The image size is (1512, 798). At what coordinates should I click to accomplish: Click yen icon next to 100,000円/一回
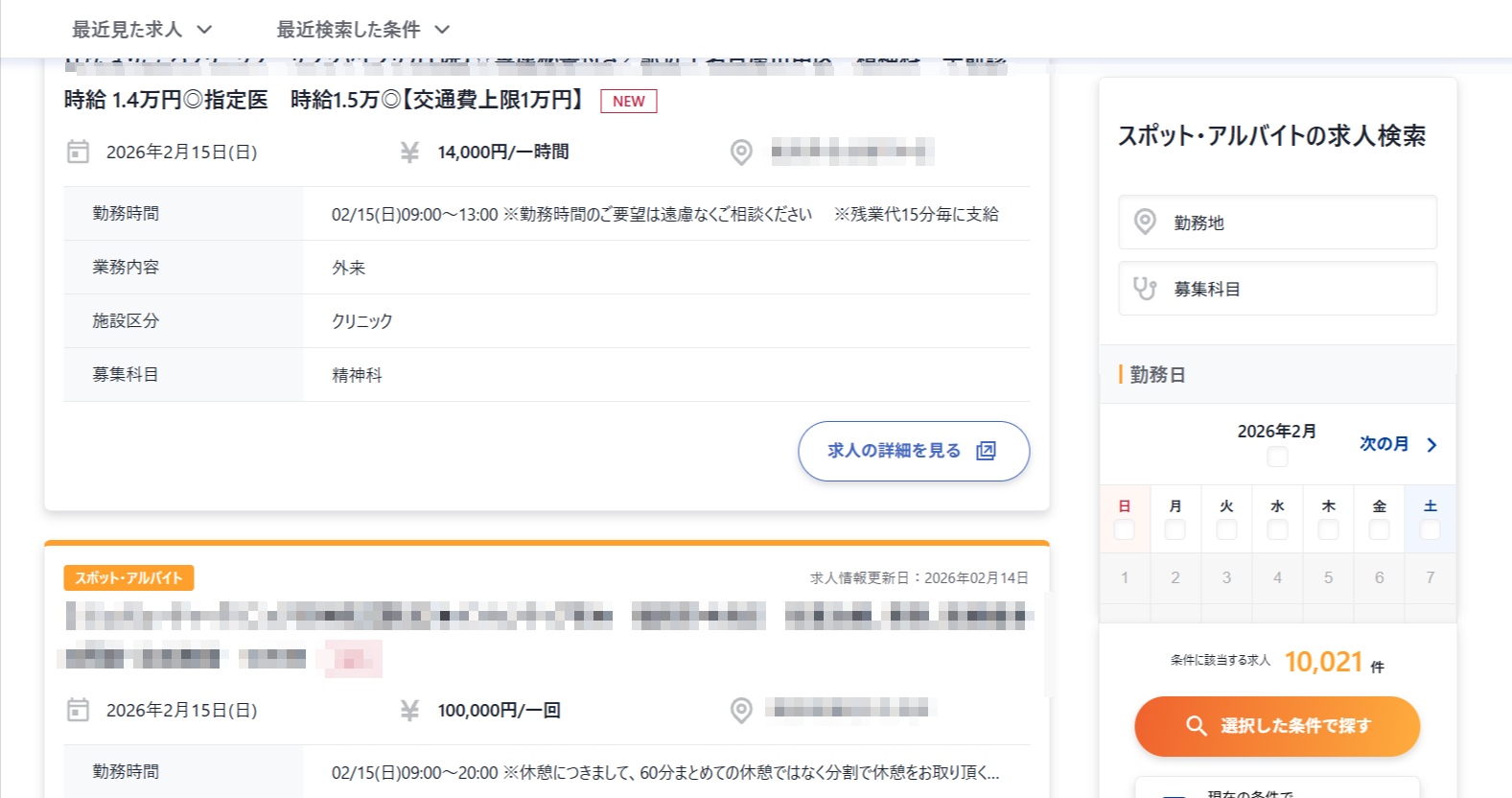point(409,710)
